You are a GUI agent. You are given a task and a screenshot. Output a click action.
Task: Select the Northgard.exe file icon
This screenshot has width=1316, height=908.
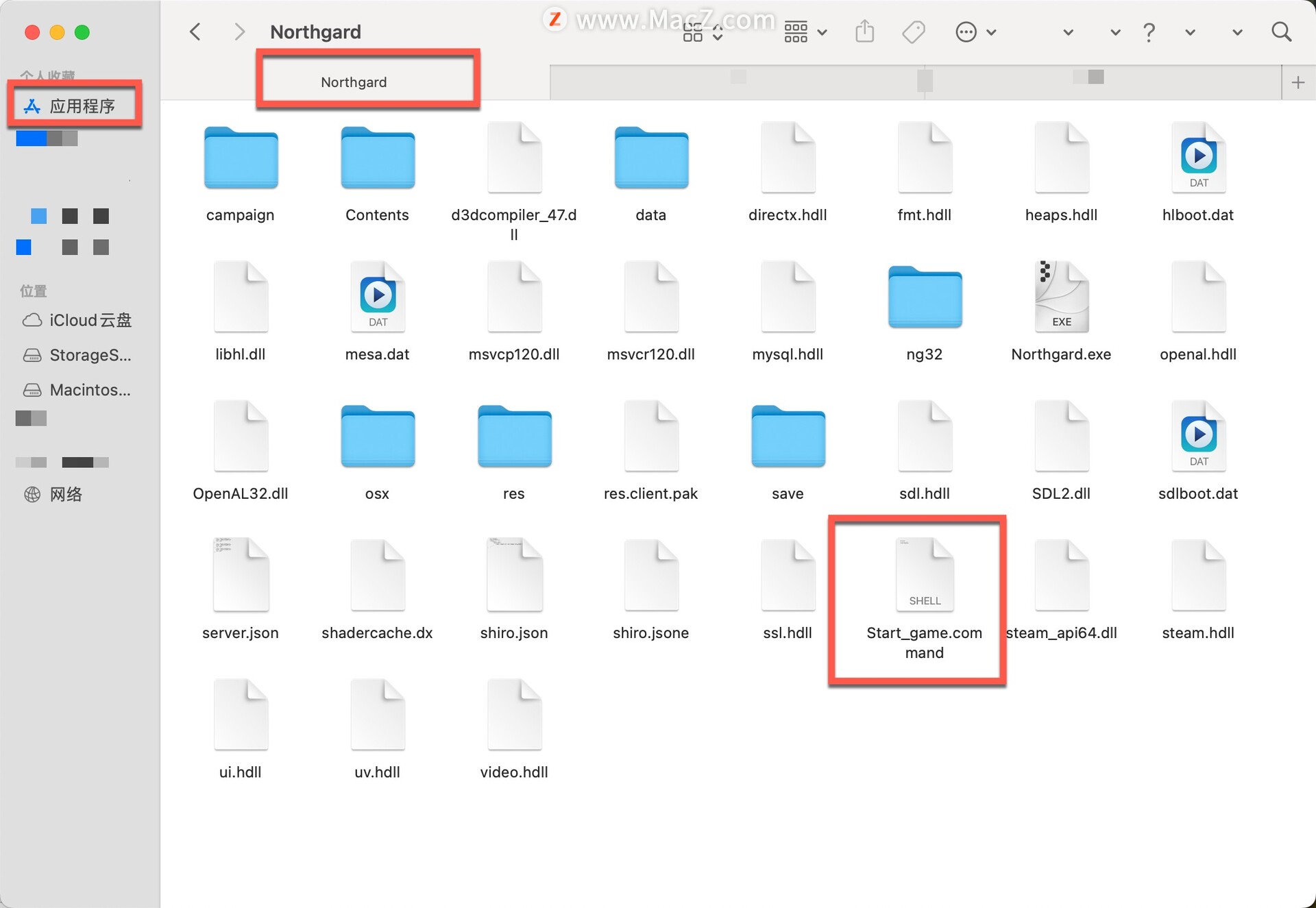(1062, 297)
